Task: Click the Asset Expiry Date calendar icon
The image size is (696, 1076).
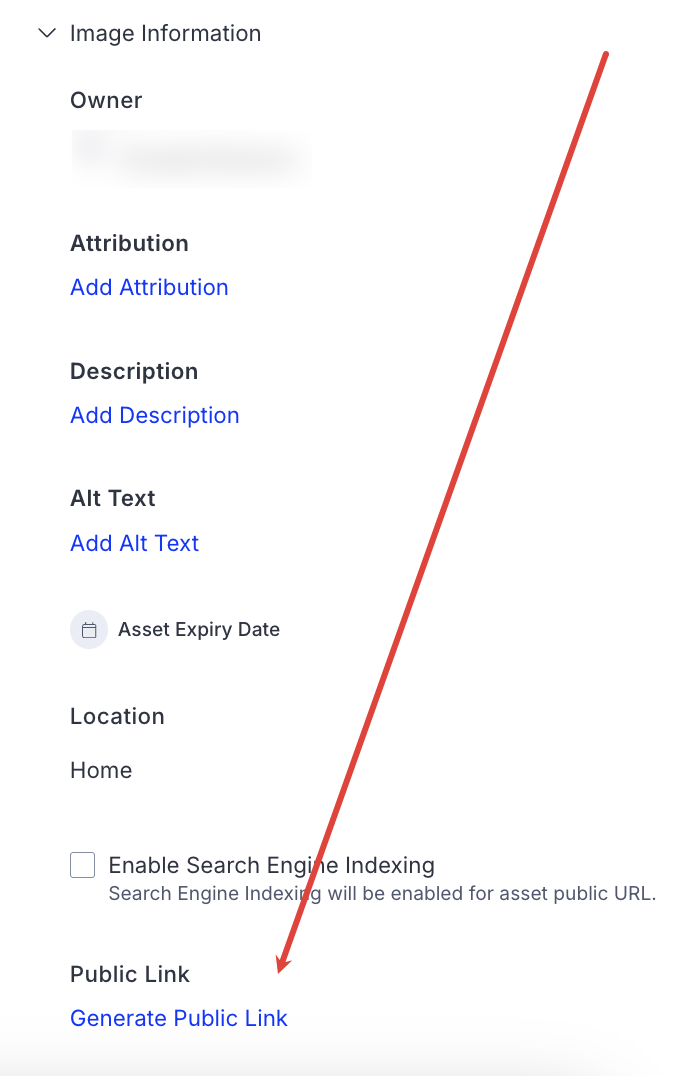Action: 89,629
